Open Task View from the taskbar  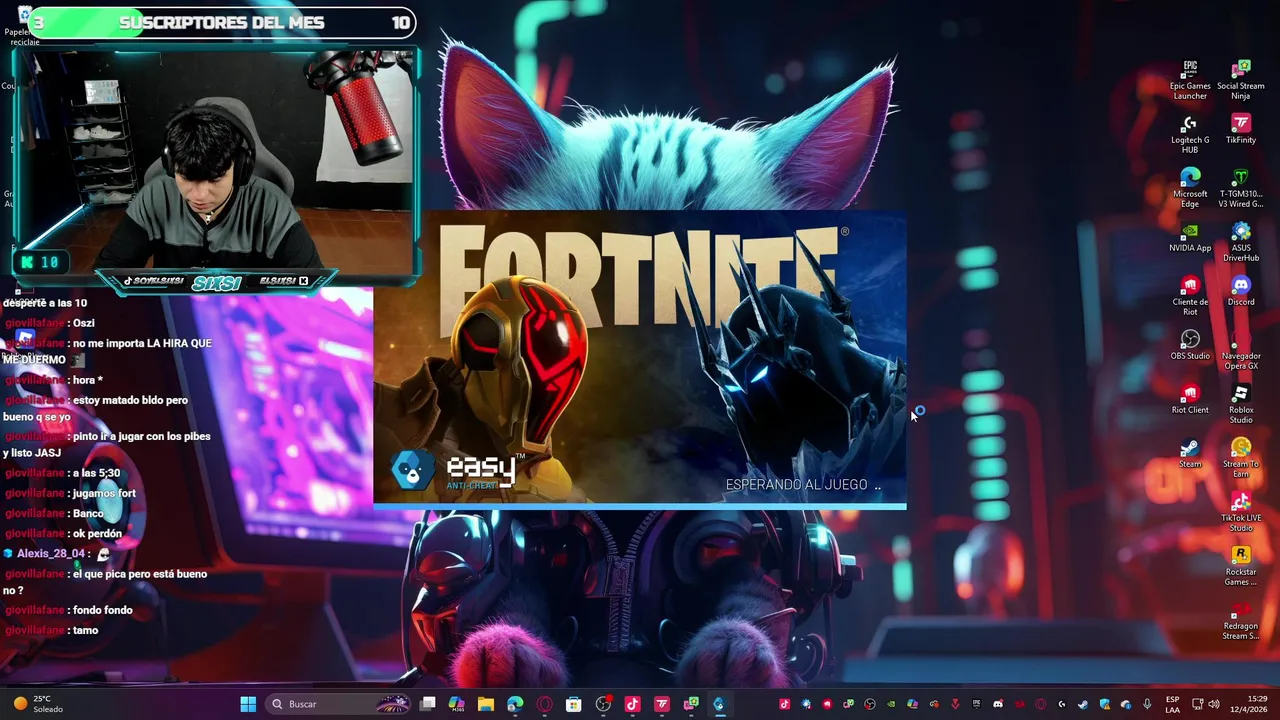tap(428, 704)
